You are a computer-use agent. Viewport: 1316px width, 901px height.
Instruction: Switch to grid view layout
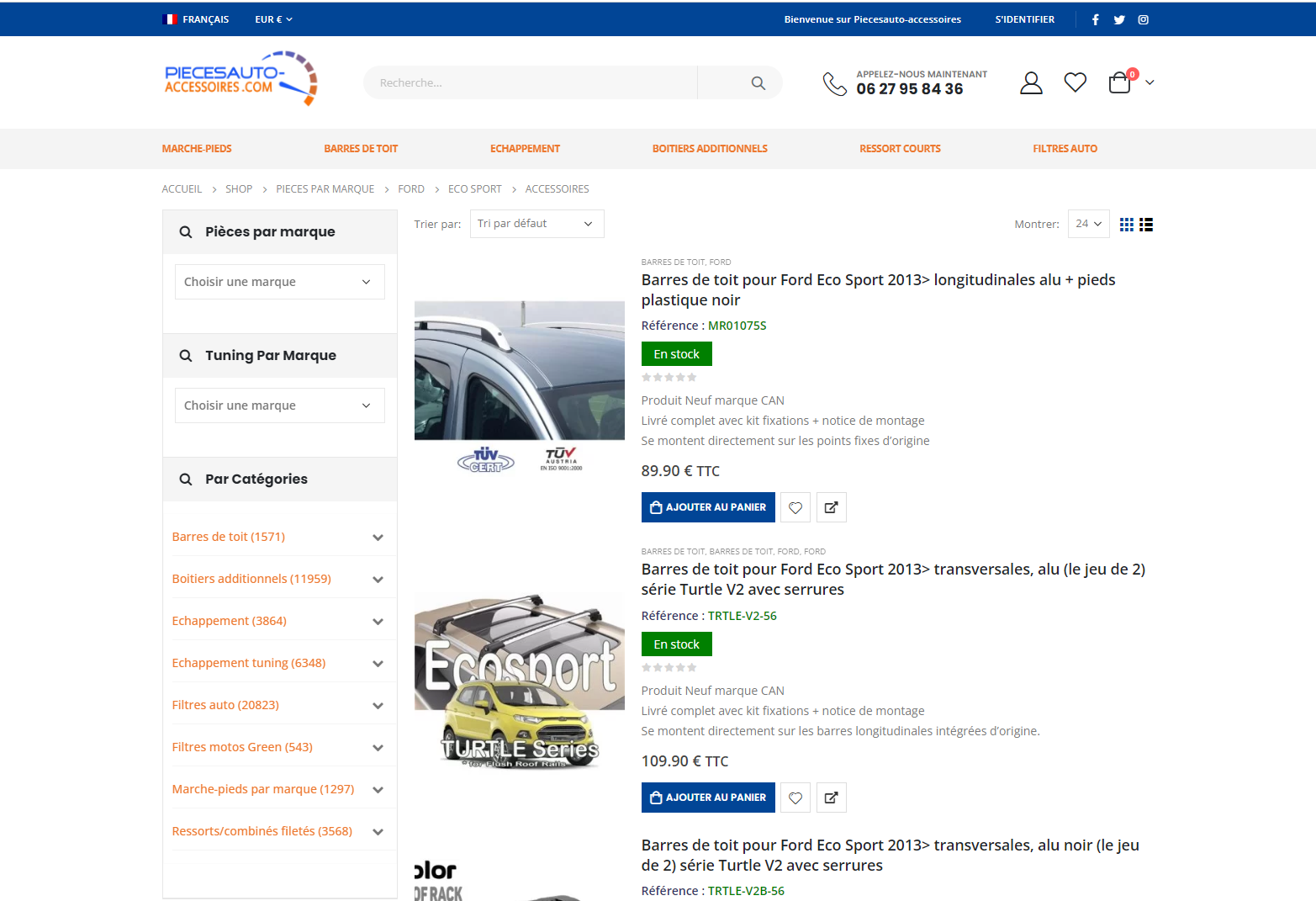tap(1127, 225)
